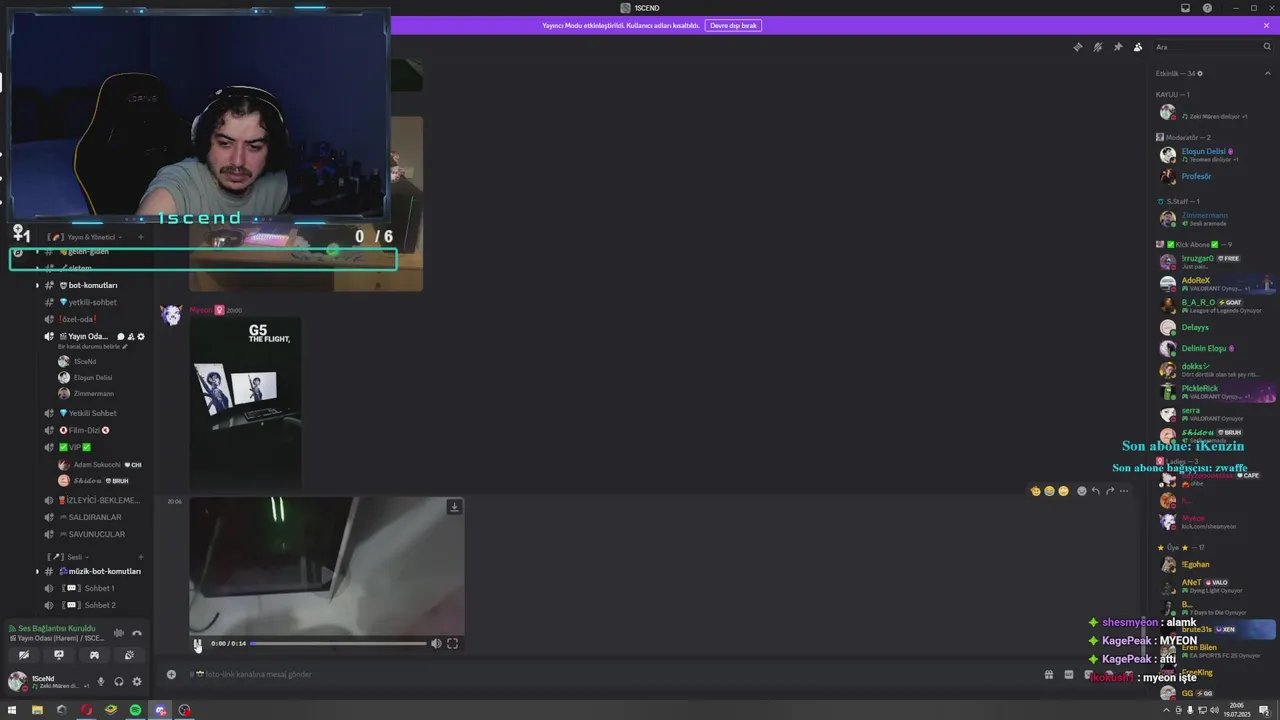Open the Windows Start button
Image resolution: width=1280 pixels, height=720 pixels.
pyautogui.click(x=12, y=710)
